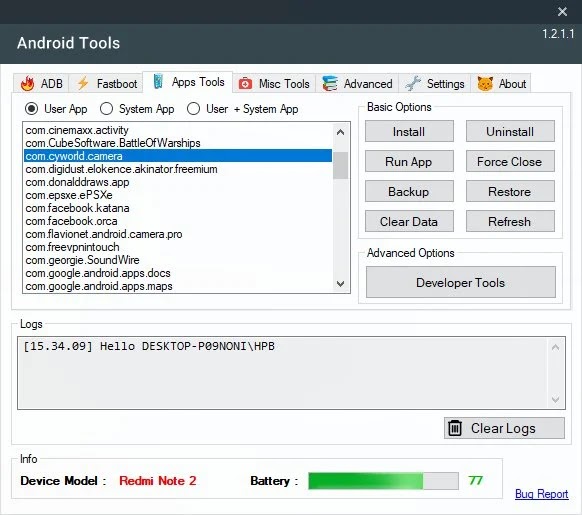Switch to the ADB tab
Viewport: 582px width, 515px height.
41,84
